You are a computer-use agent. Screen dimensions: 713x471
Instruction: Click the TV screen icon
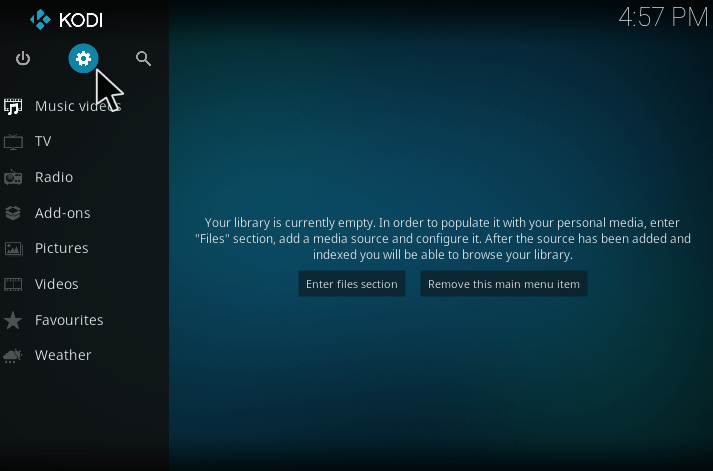point(13,142)
